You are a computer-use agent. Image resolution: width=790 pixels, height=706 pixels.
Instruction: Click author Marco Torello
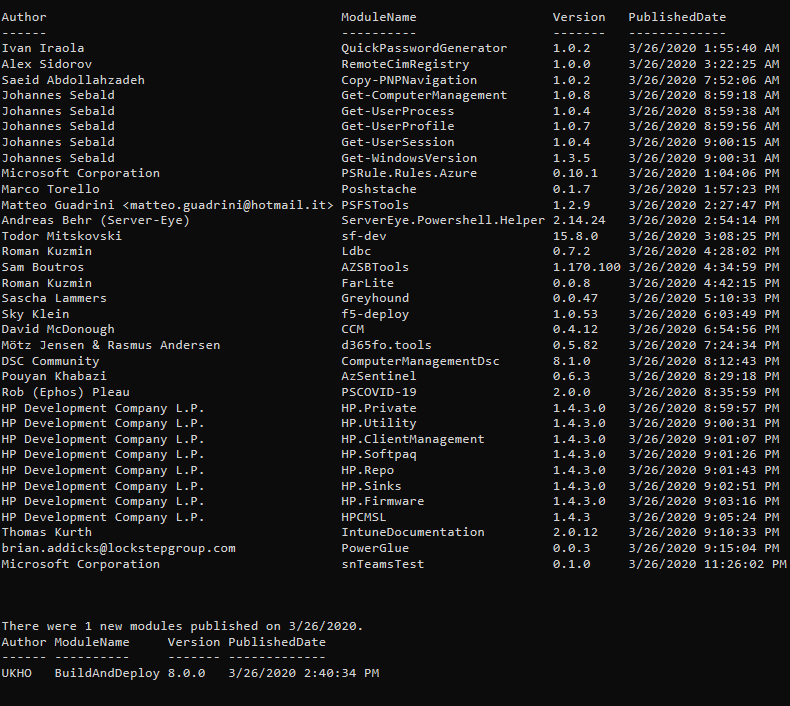click(50, 189)
